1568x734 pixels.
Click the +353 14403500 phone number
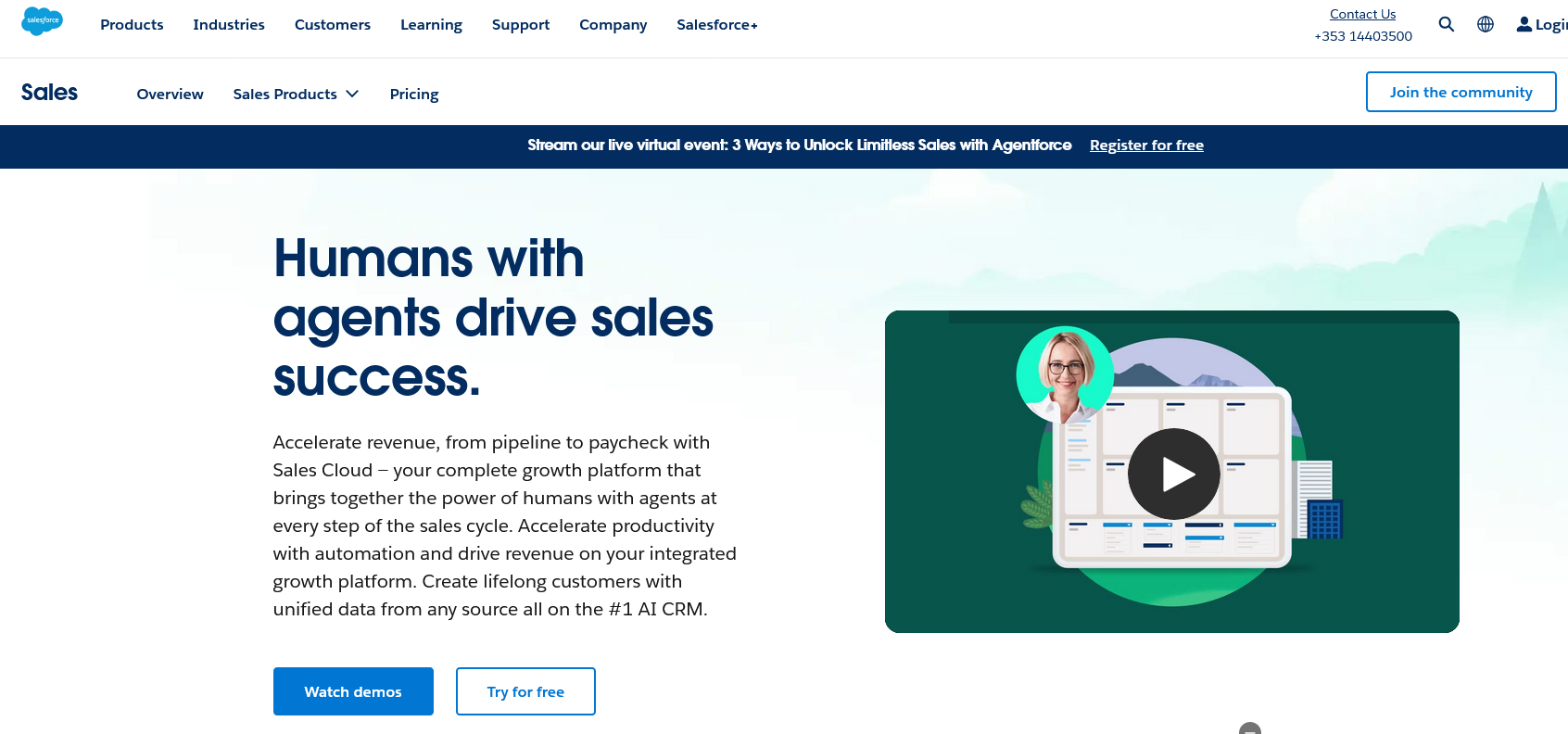coord(1363,36)
